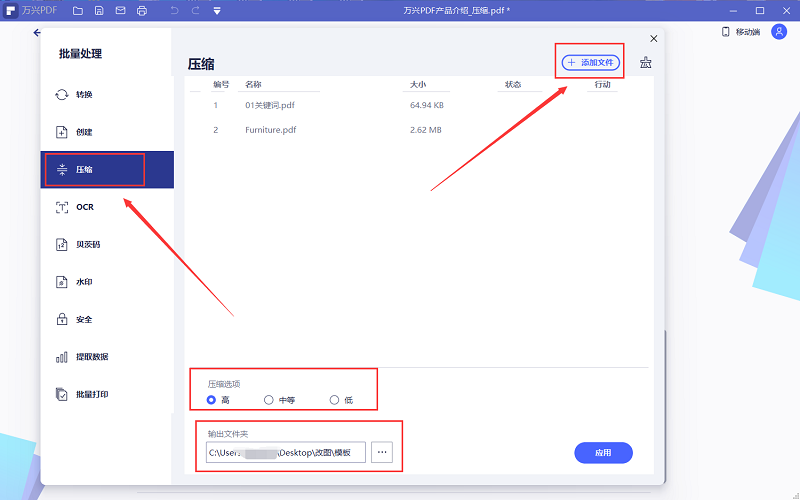Select the 贝茨码 batch option

[107, 244]
